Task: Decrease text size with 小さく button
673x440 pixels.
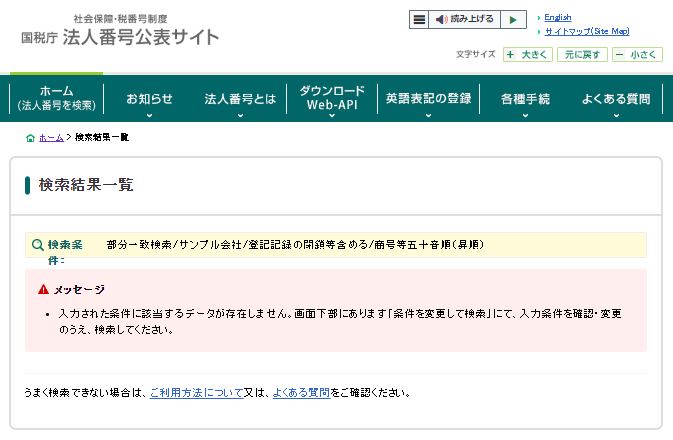Action: click(637, 55)
